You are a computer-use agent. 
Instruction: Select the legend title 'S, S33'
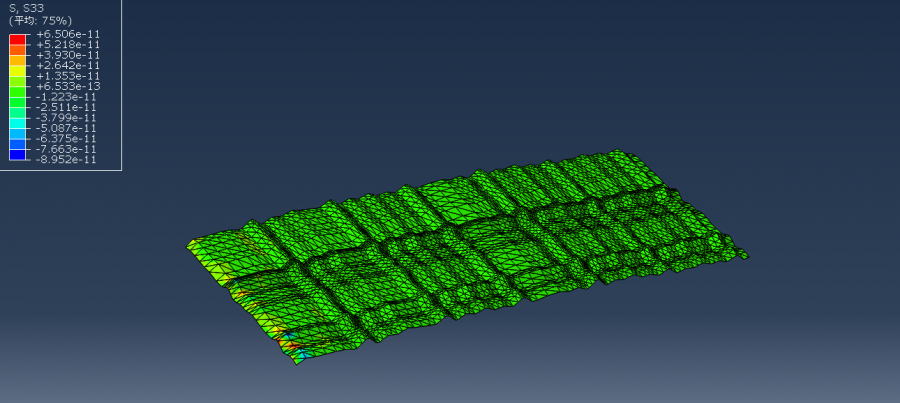[27, 9]
